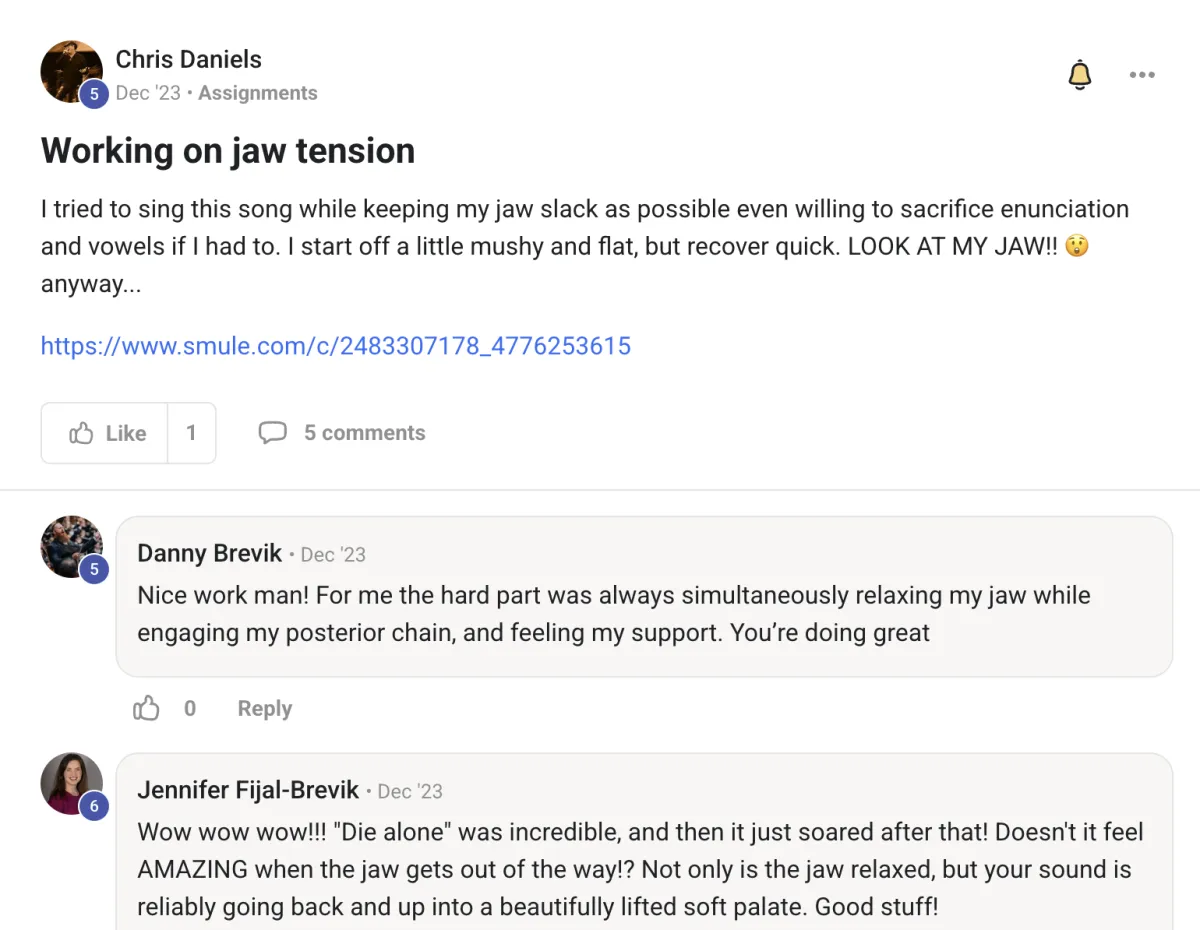
Task: Click the level 5 badge on Danny's avatar
Action: [x=94, y=570]
